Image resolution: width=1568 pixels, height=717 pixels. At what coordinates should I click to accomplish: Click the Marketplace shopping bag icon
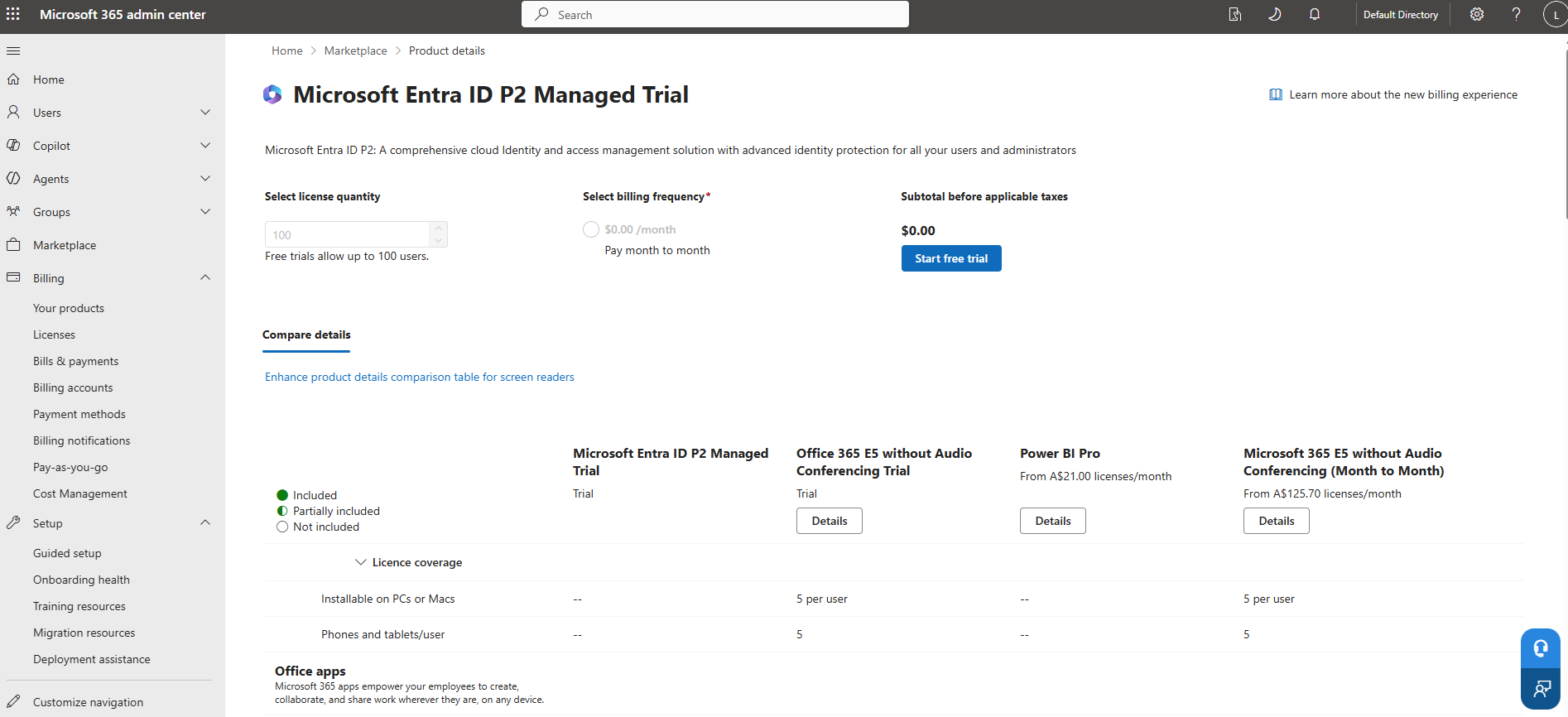click(x=13, y=244)
